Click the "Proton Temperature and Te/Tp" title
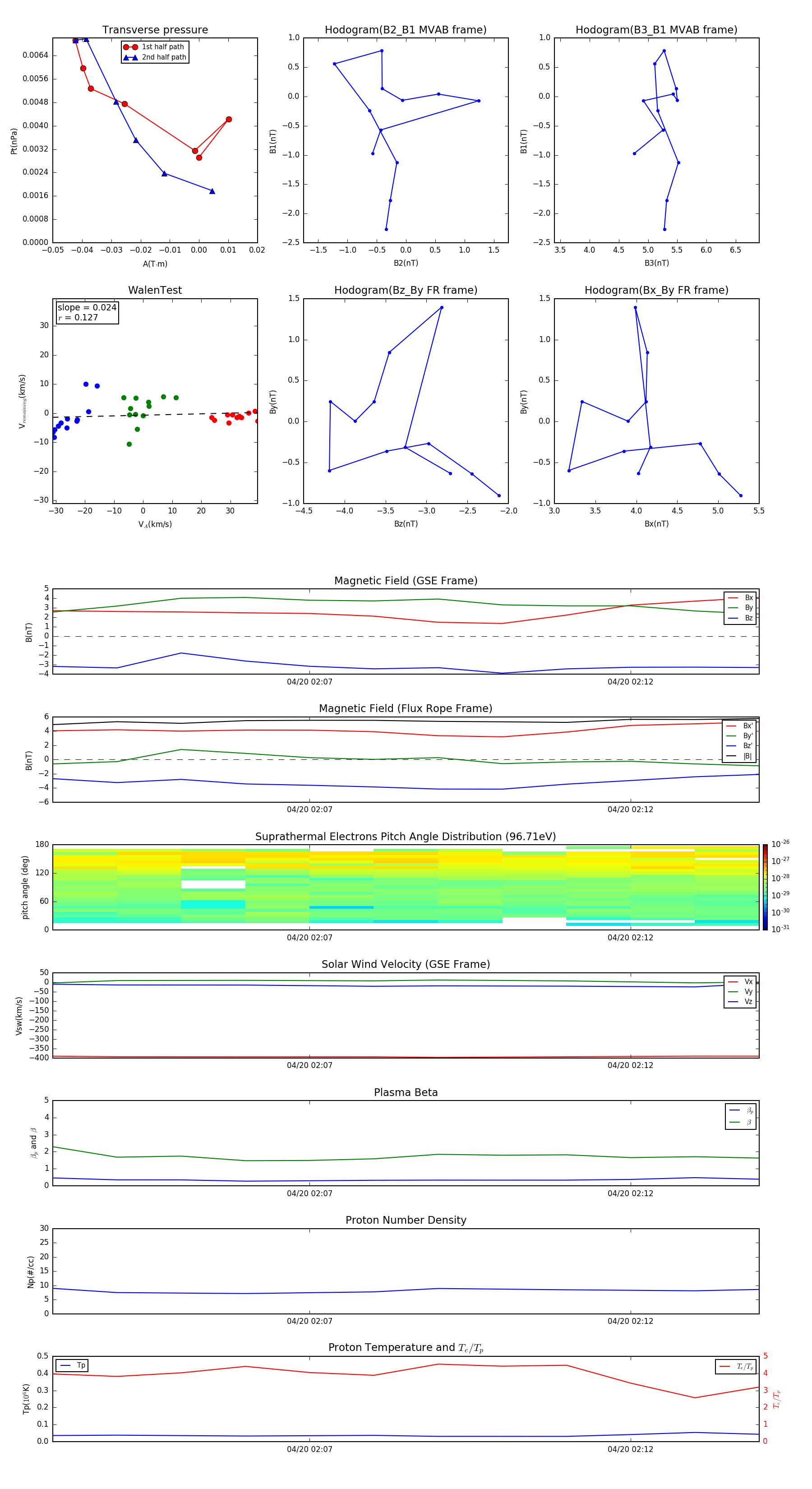The width and height of the screenshot is (812, 1489). [x=406, y=1348]
